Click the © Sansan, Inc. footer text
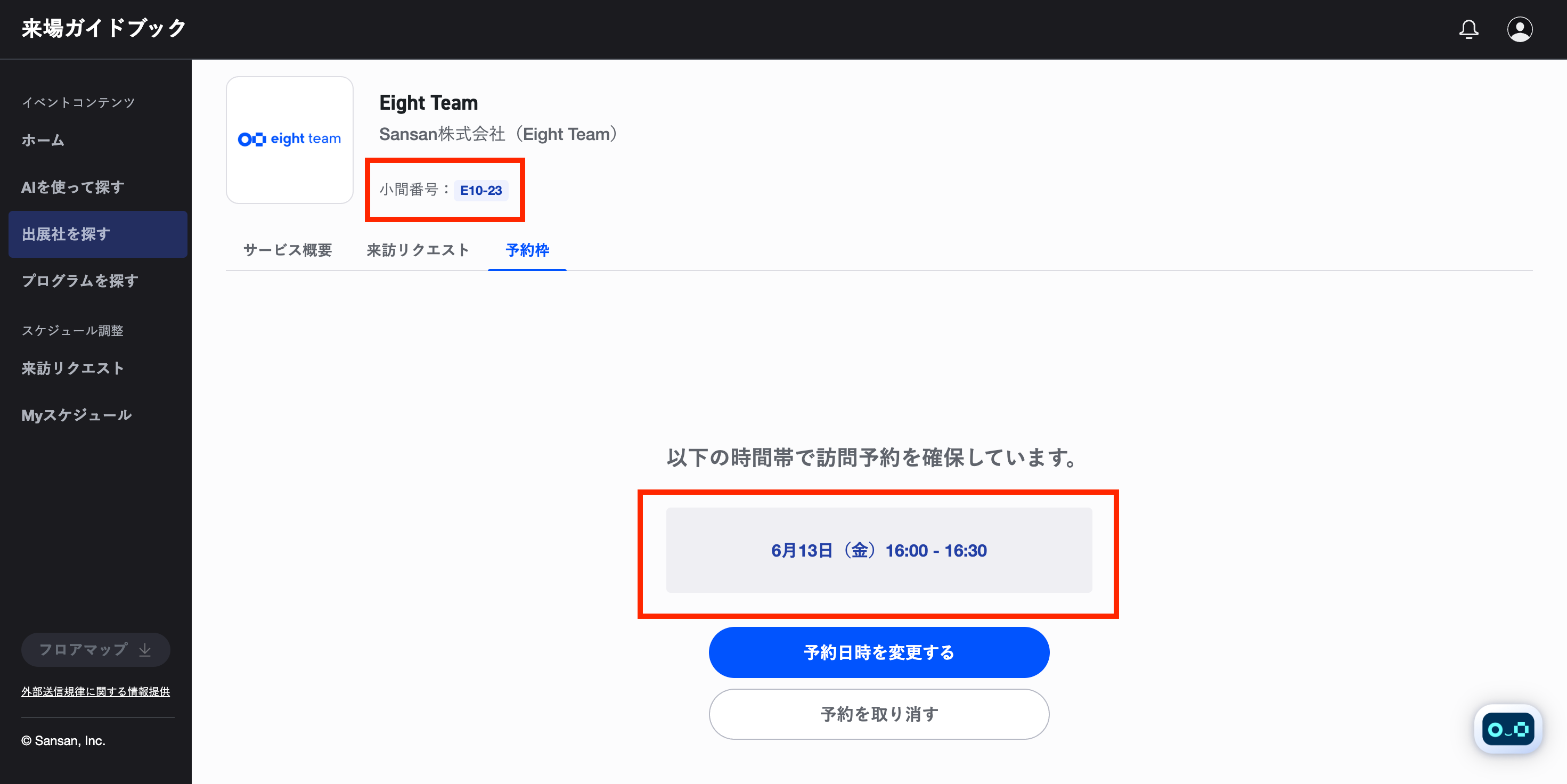Screen dimensions: 1567x784 pyautogui.click(x=63, y=741)
